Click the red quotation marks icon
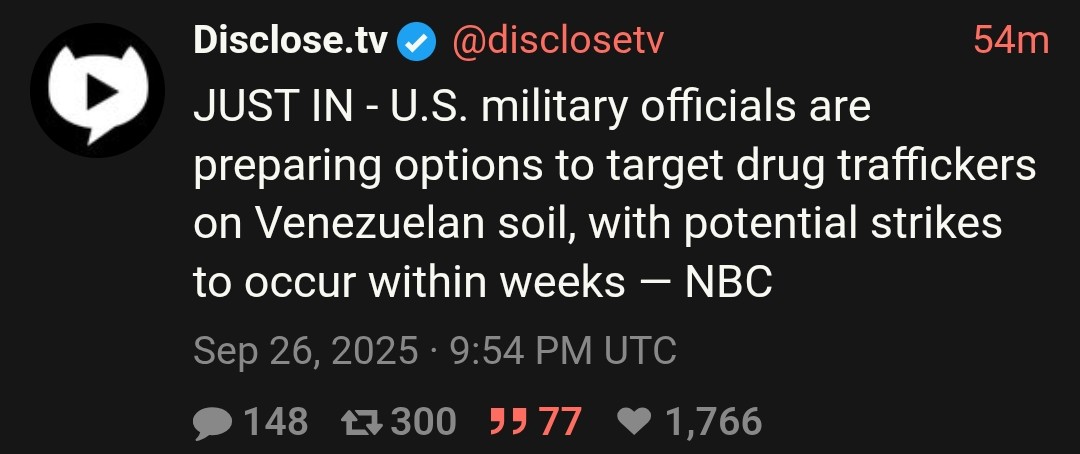This screenshot has height=454, width=1080. 508,422
